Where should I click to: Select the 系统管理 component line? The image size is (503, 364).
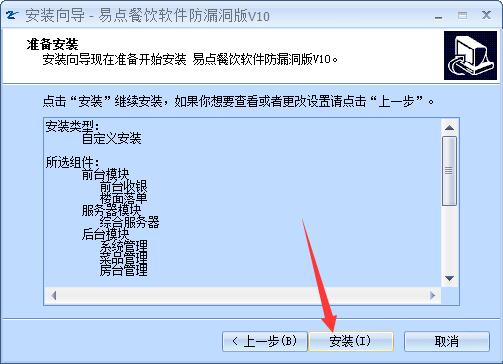pyautogui.click(x=123, y=247)
